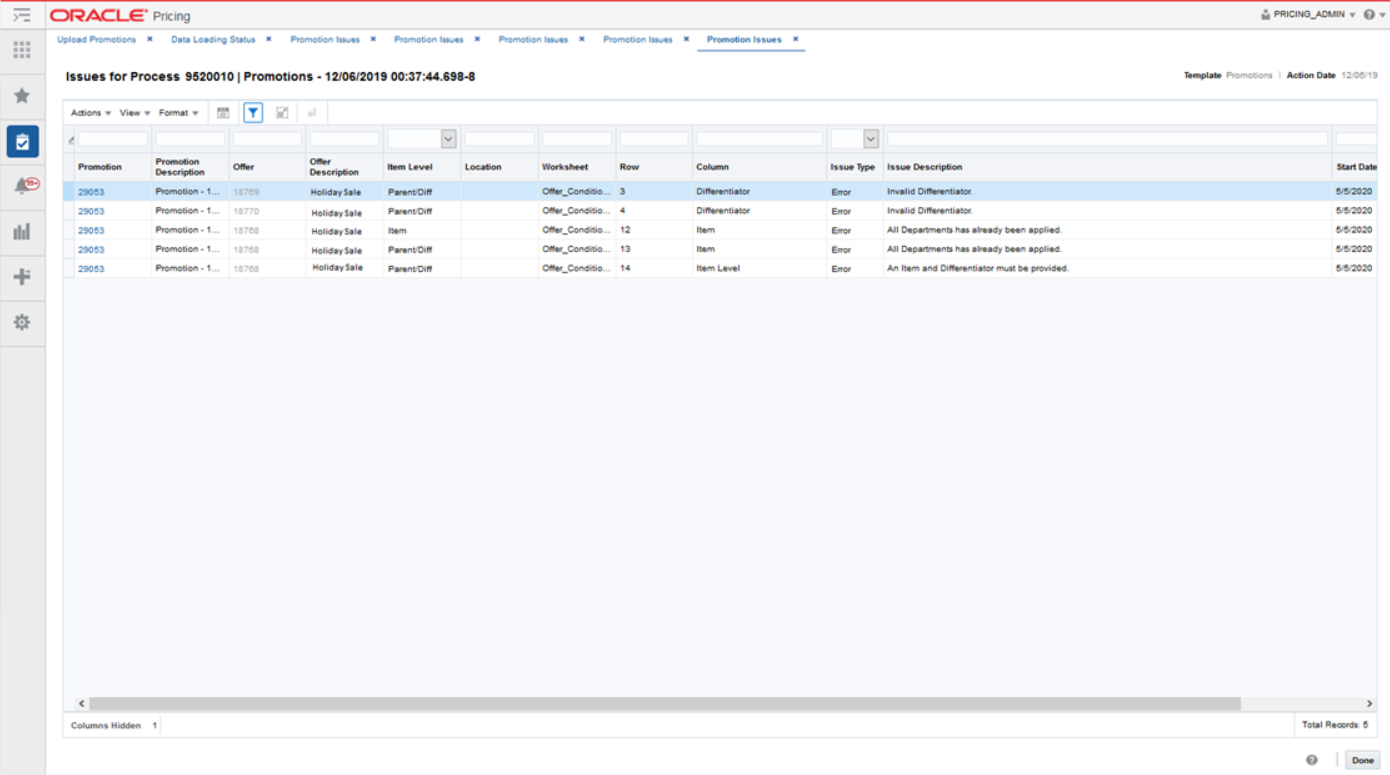The image size is (1390, 775).
Task: Click the help icon in the header
Action: (x=1369, y=15)
